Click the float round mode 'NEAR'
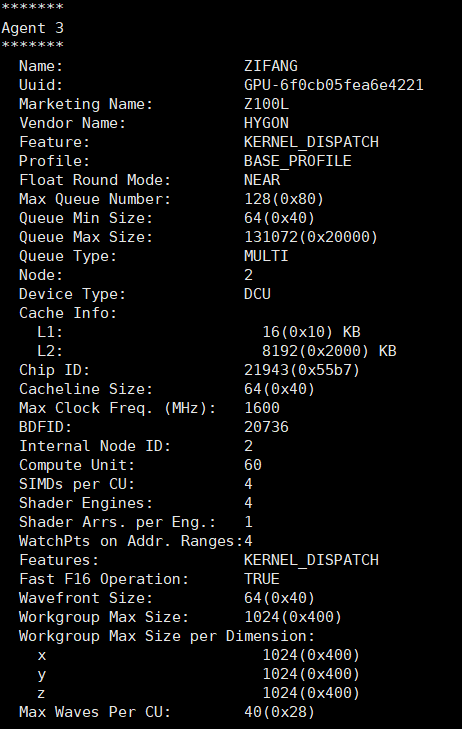This screenshot has height=729, width=462. [x=262, y=180]
